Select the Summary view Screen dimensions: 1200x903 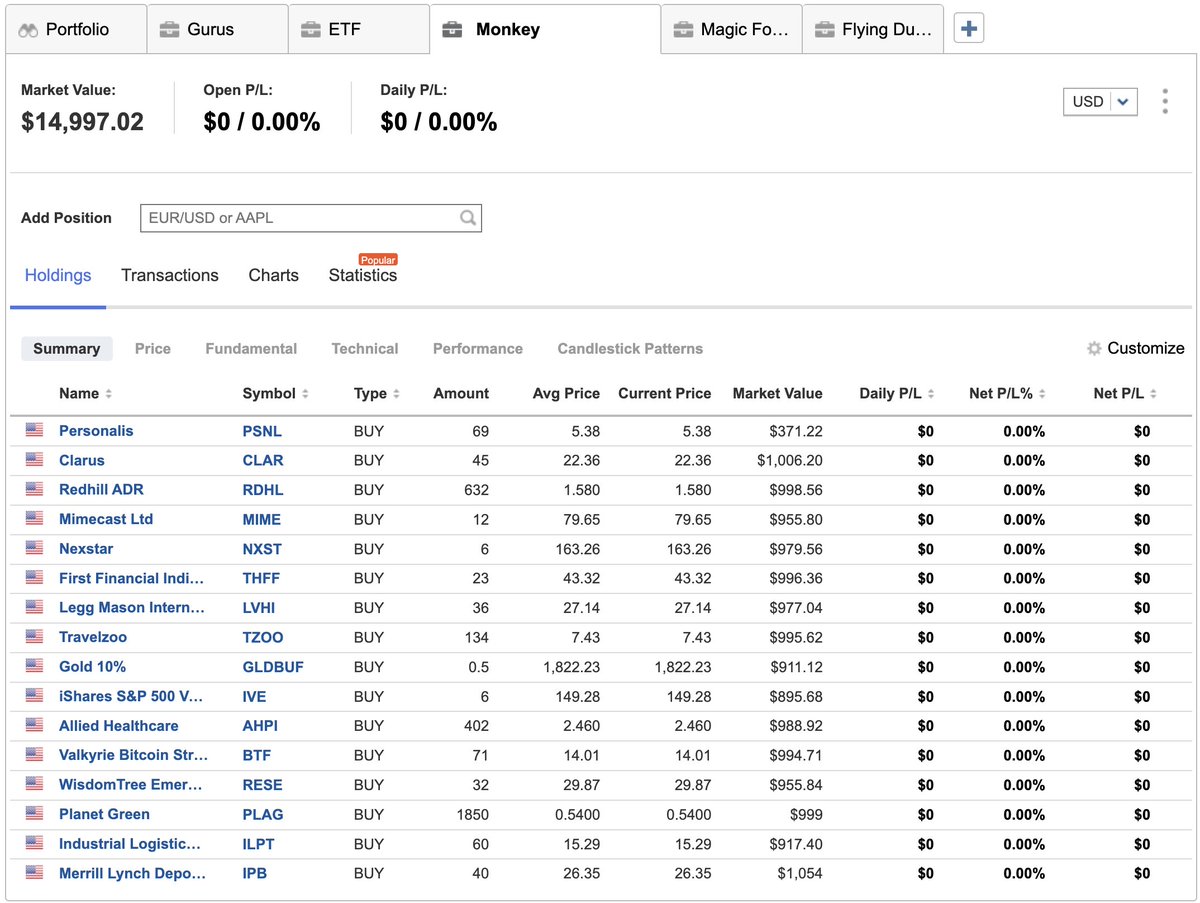click(x=67, y=348)
